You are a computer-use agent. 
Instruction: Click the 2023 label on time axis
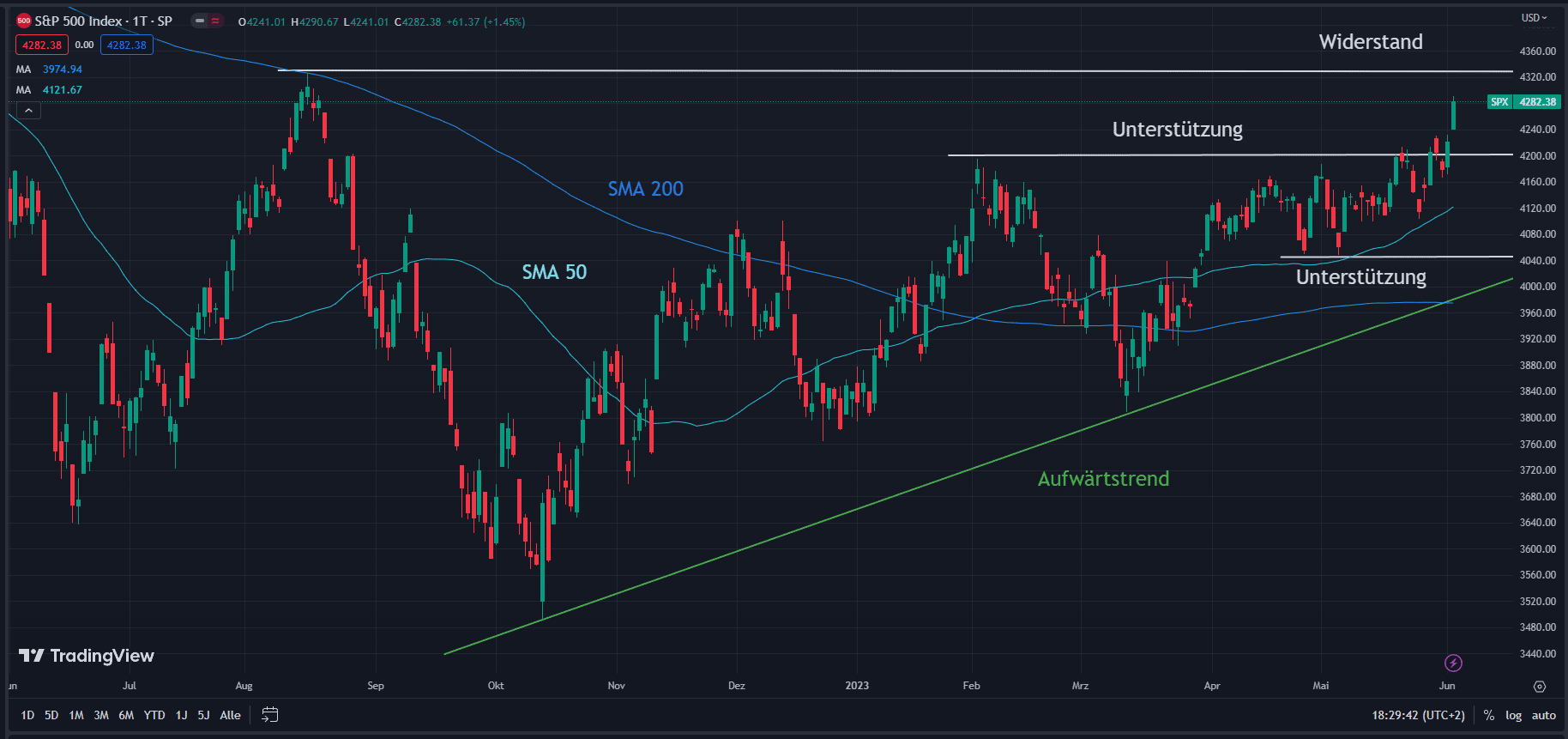click(x=857, y=686)
